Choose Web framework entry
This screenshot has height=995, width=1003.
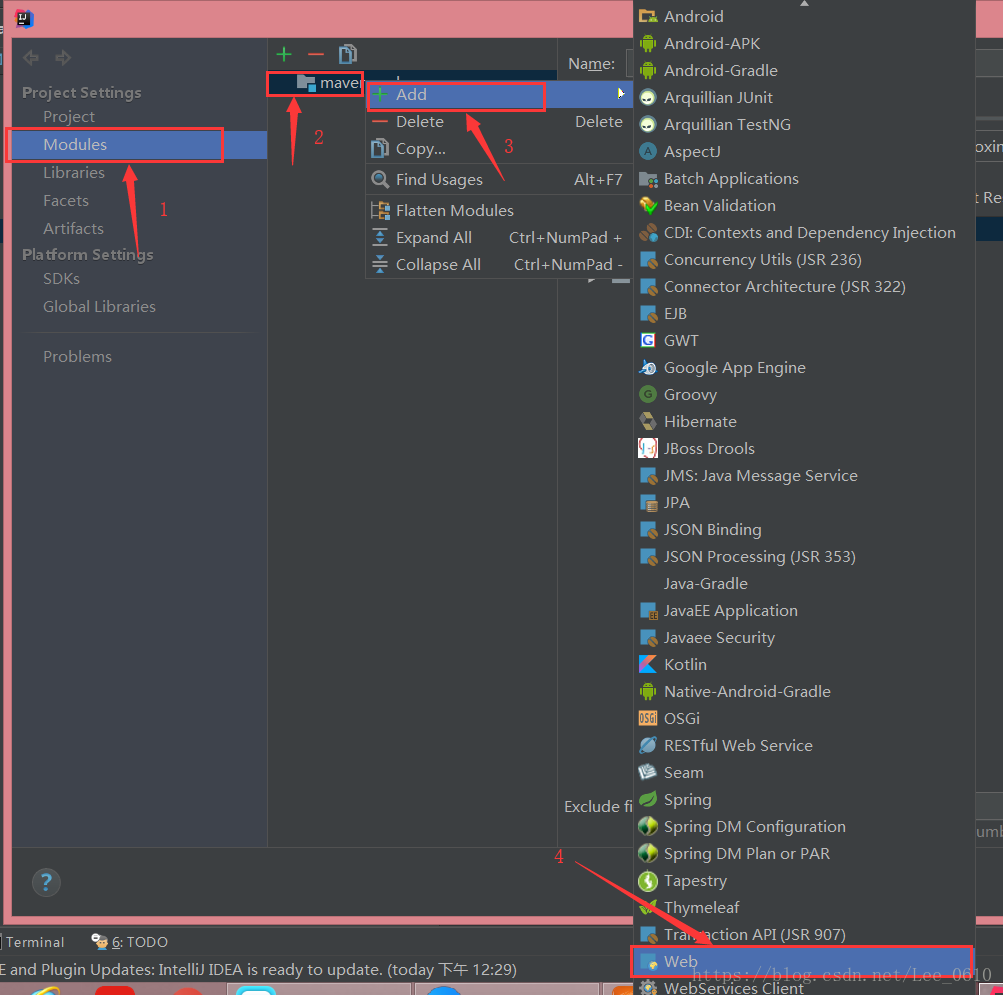pos(804,961)
